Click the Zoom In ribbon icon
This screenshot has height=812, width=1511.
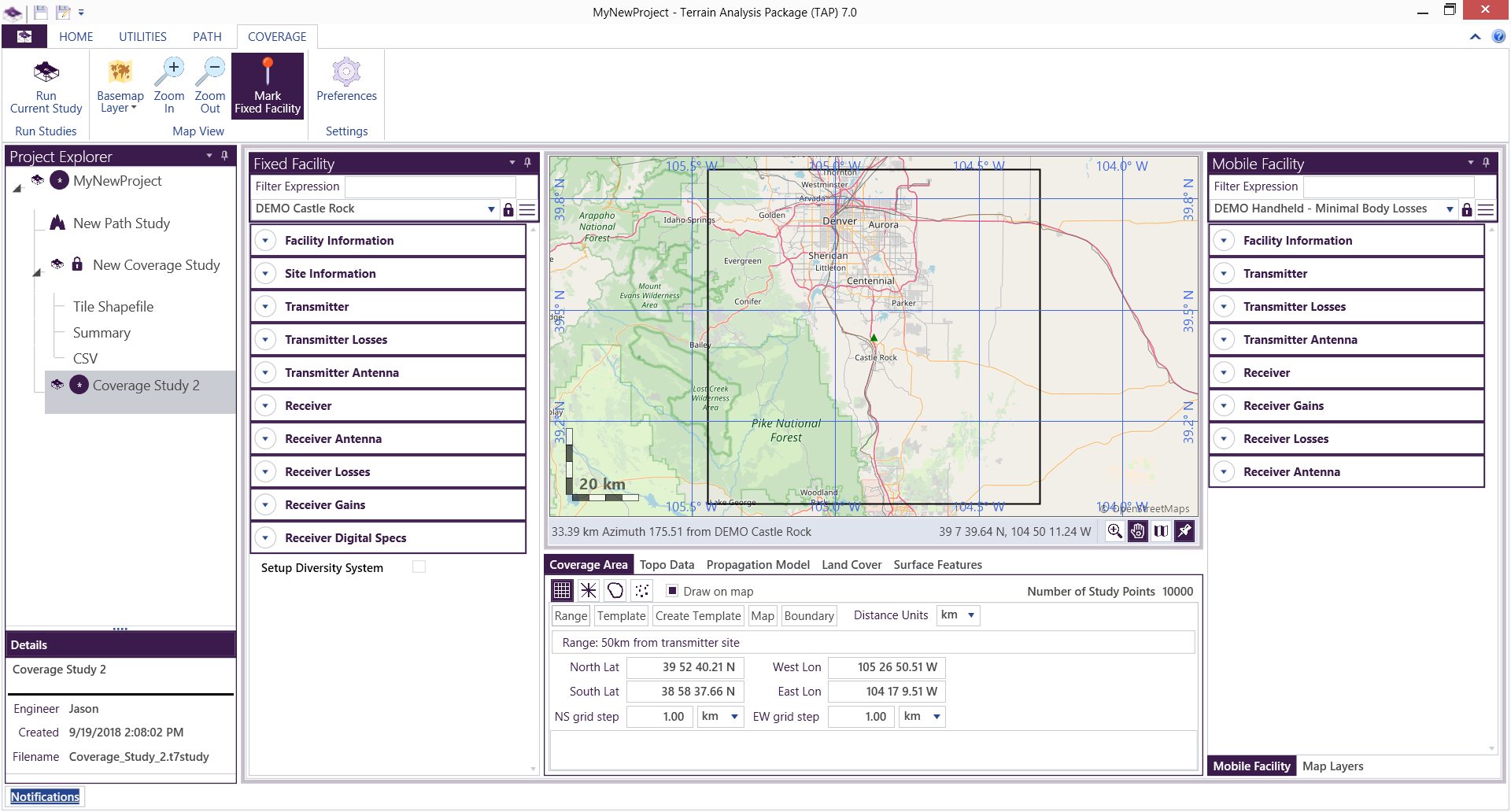click(169, 85)
